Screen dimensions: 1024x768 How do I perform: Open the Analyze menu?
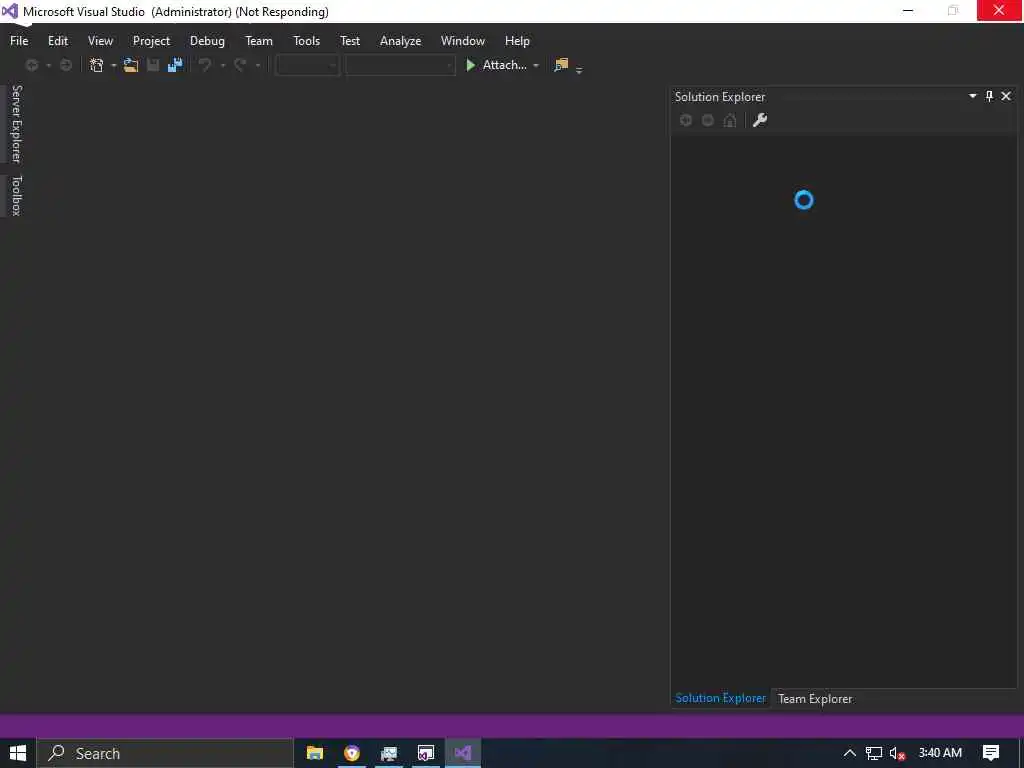pos(400,40)
